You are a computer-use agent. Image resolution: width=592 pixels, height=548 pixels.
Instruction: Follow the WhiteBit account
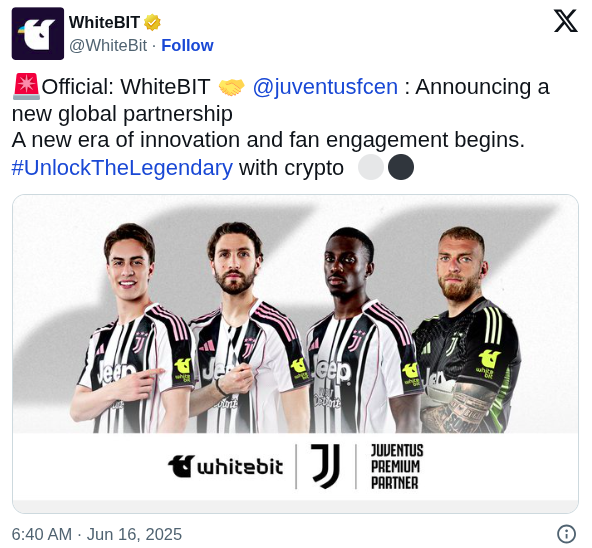coord(187,45)
